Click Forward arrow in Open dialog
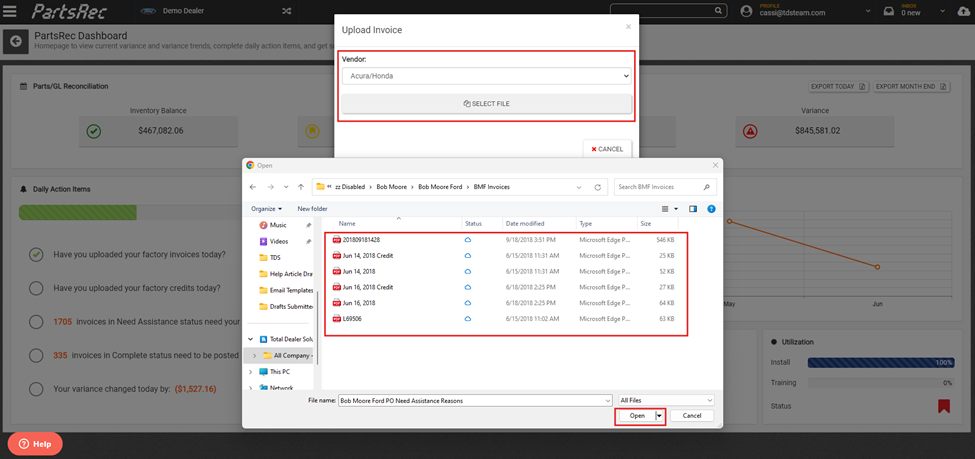This screenshot has height=459, width=975. tap(270, 187)
